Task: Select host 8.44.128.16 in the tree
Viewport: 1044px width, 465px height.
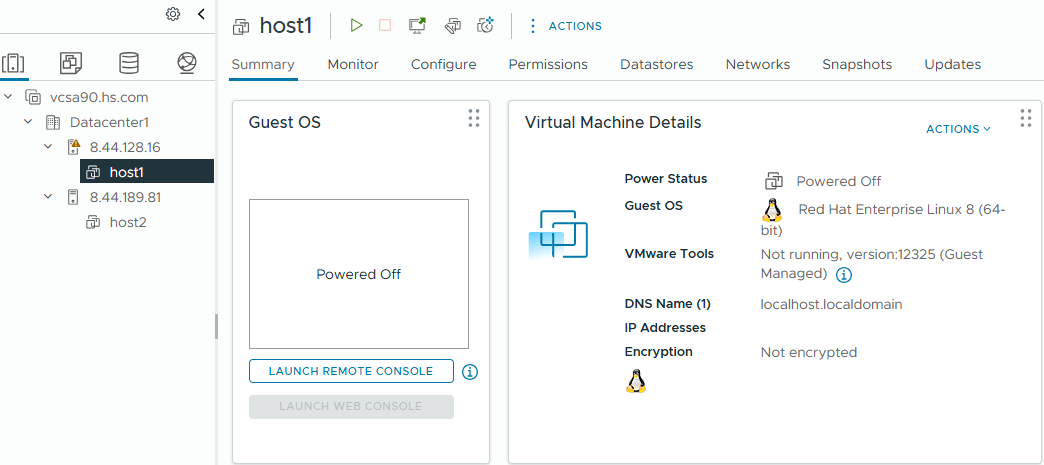Action: tap(125, 147)
